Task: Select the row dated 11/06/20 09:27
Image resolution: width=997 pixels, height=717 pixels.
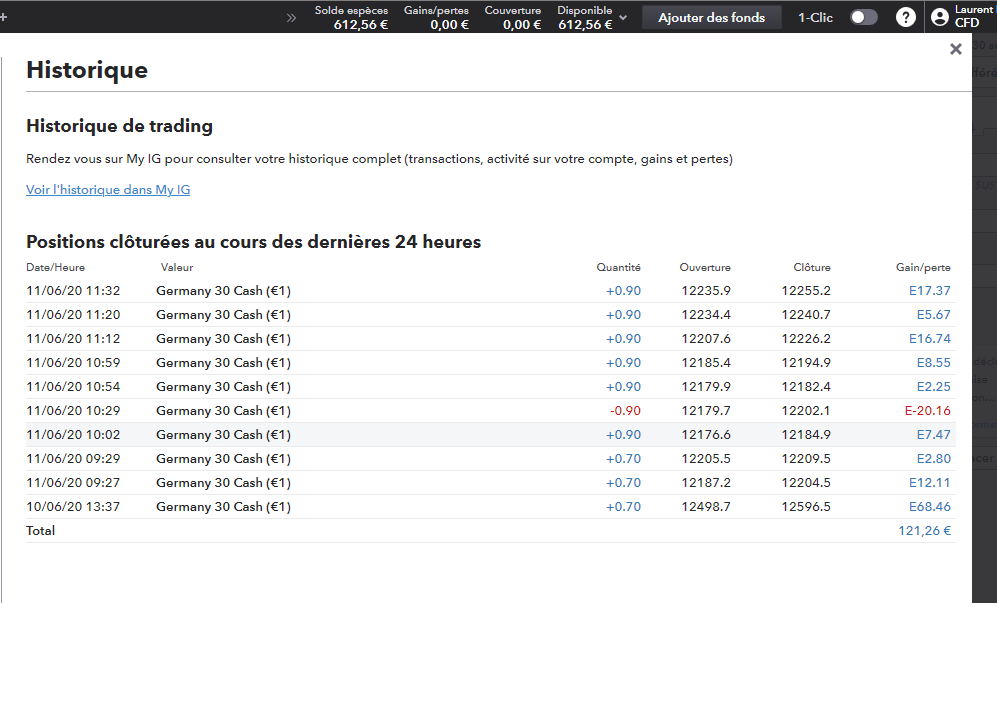Action: click(491, 482)
